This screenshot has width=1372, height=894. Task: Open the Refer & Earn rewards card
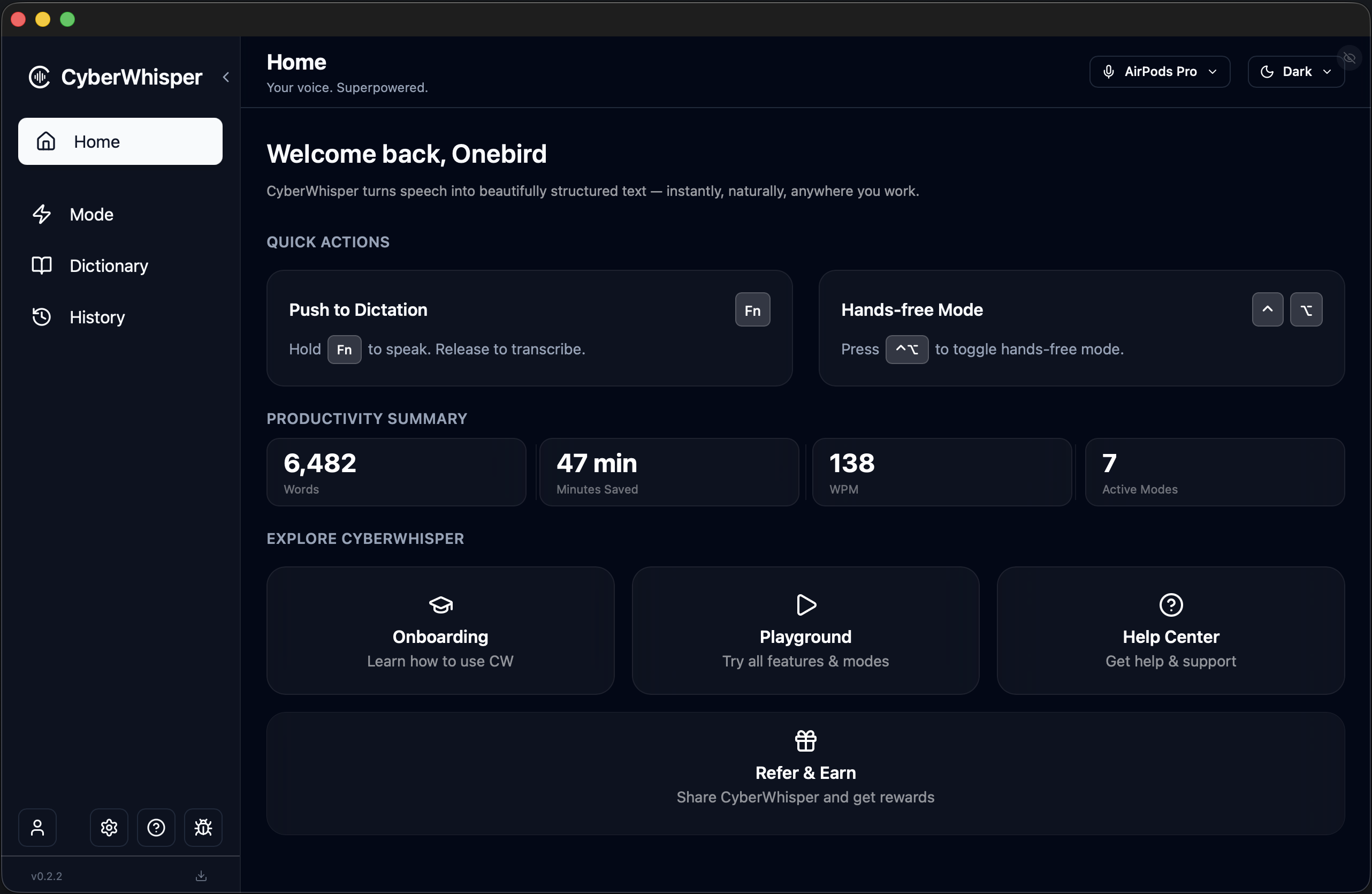click(x=805, y=773)
